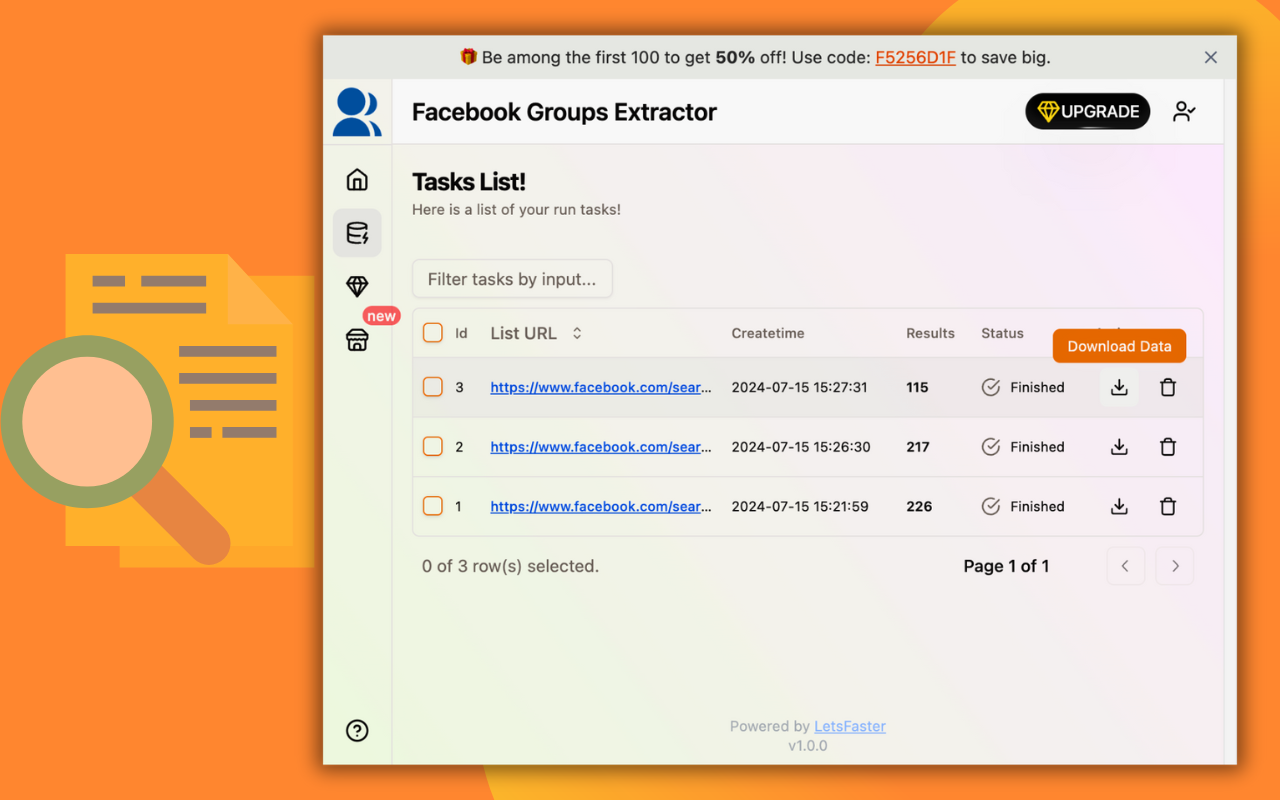Click the Results column header
The width and height of the screenshot is (1280, 800).
(x=930, y=333)
